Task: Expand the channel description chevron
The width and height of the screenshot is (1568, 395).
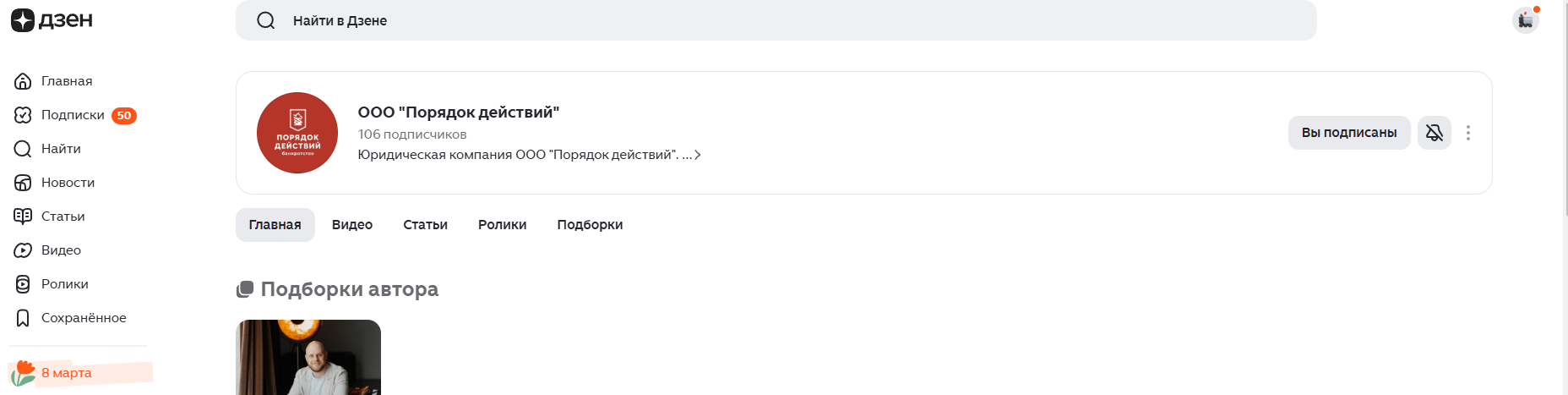Action: [x=697, y=155]
